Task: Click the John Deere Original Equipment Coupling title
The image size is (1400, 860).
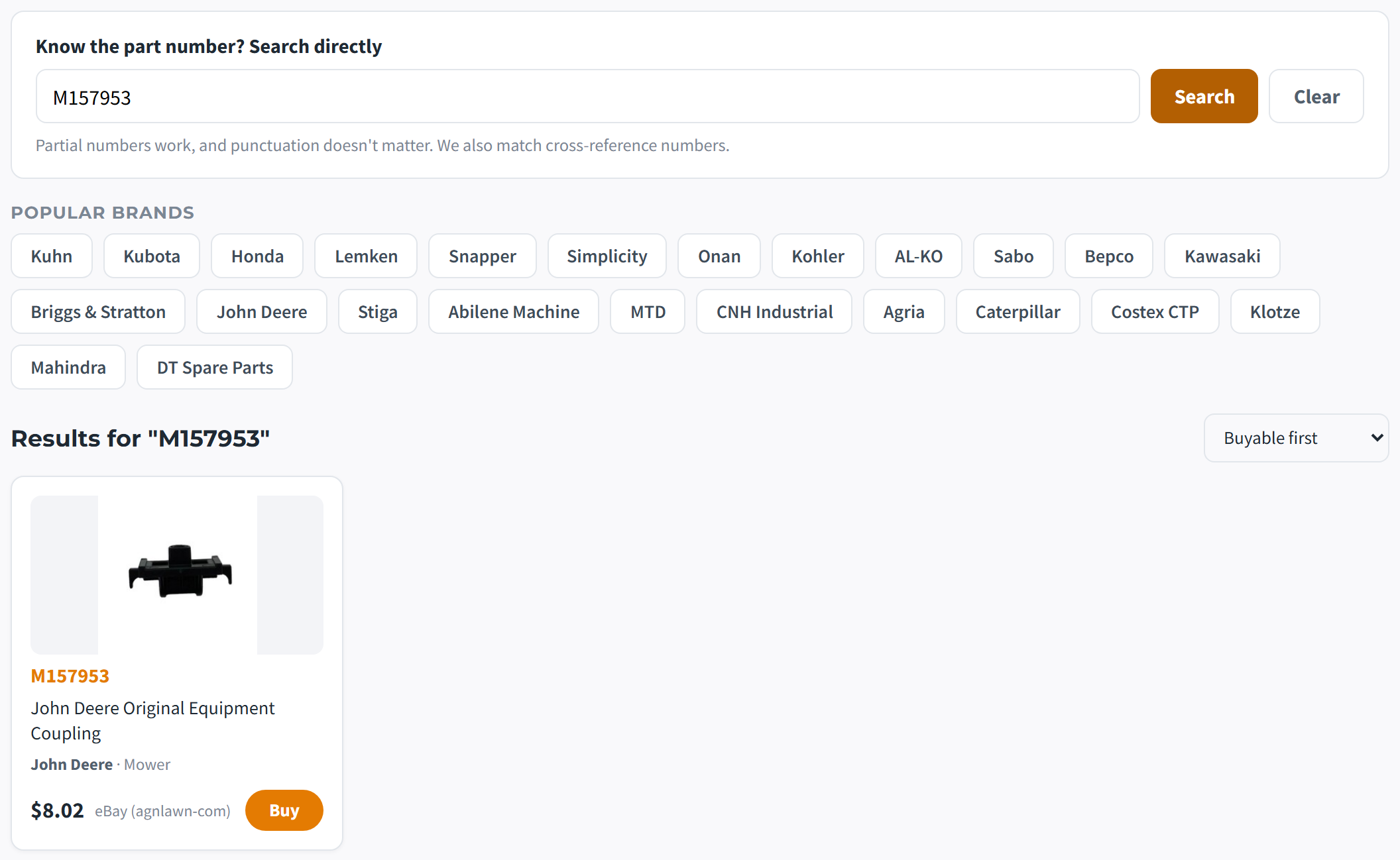Action: pyautogui.click(x=152, y=721)
